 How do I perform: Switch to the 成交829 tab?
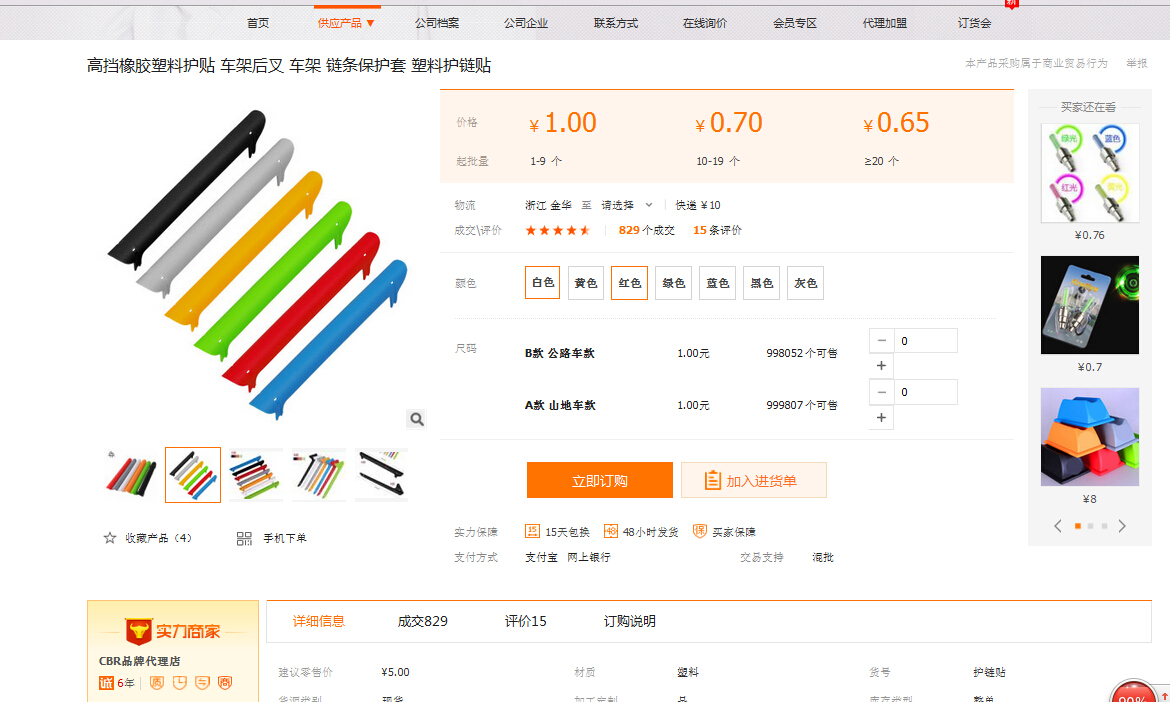(422, 621)
